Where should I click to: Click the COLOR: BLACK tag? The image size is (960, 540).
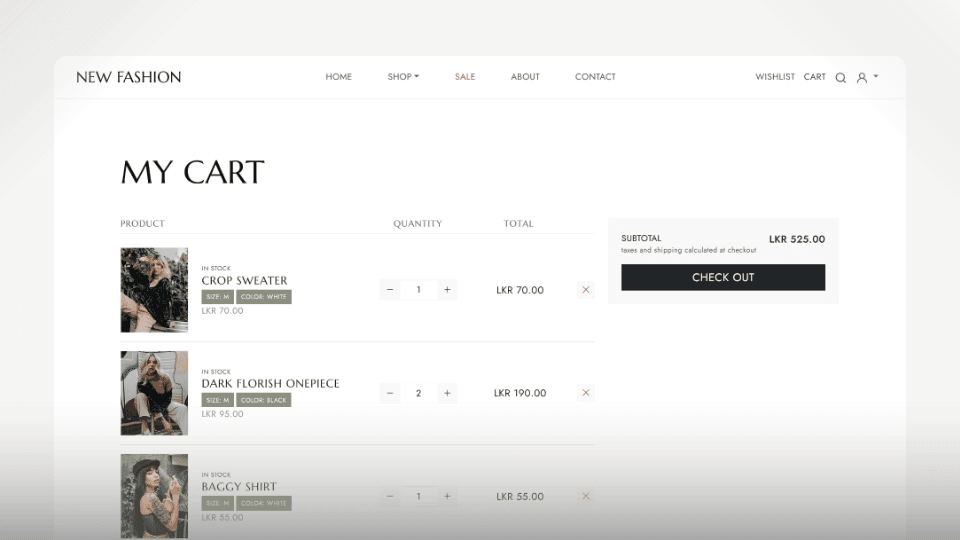click(264, 400)
